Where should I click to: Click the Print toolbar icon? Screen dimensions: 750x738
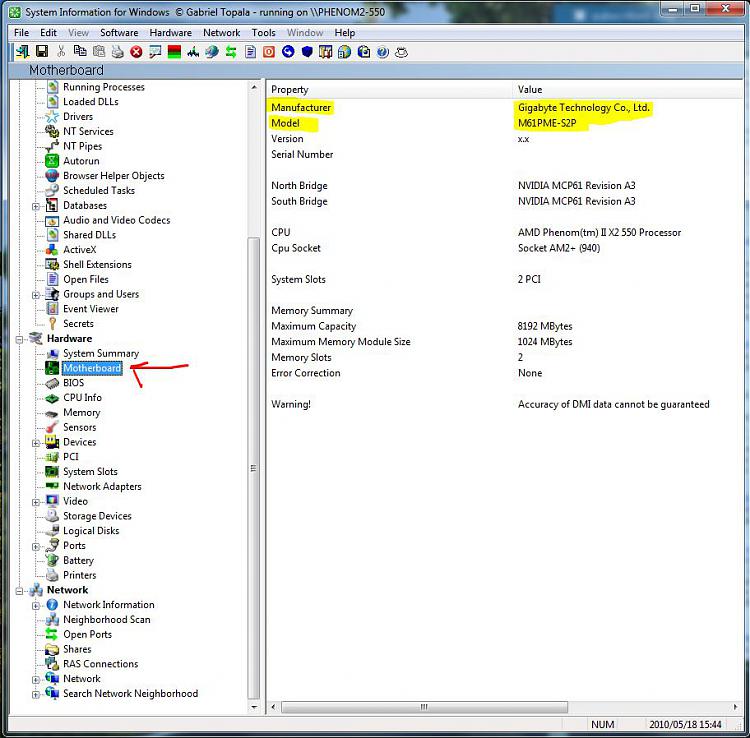point(118,52)
